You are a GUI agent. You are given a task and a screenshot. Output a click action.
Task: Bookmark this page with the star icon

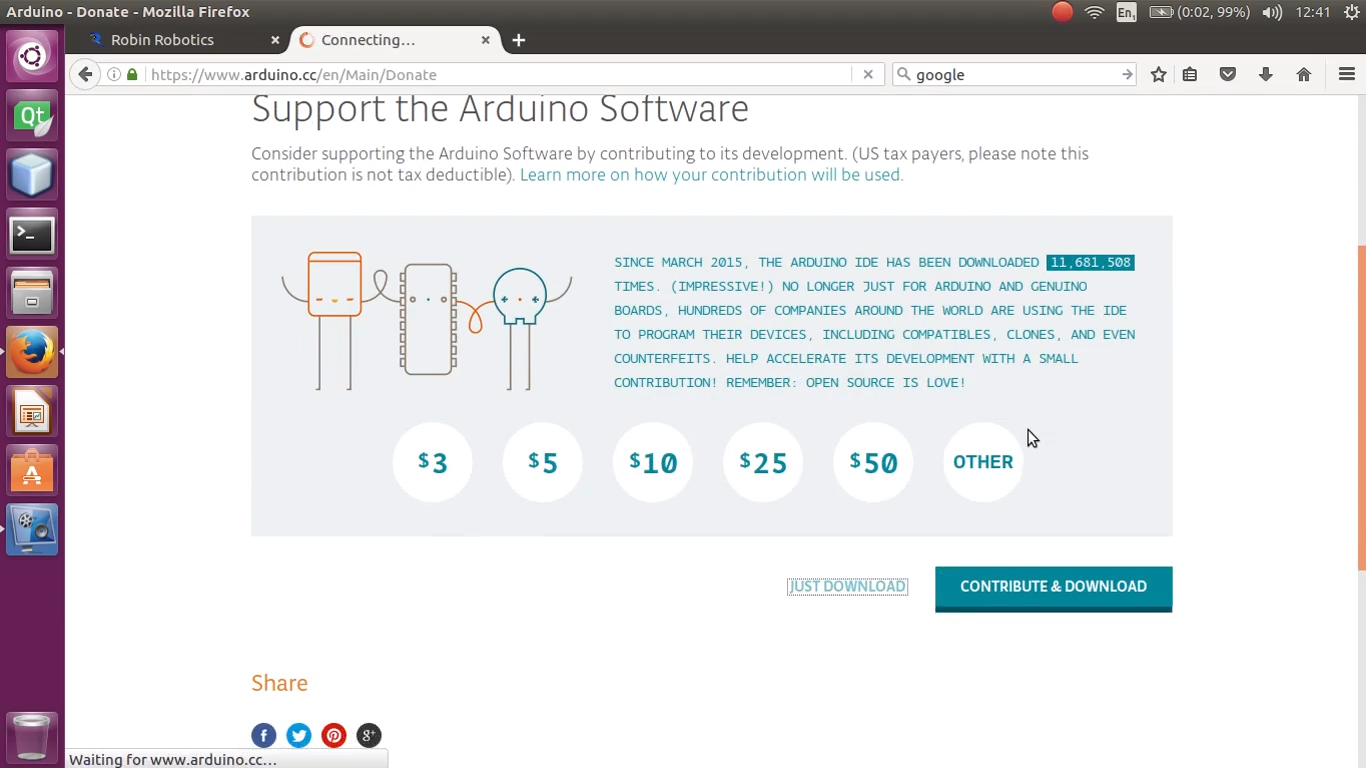[x=1158, y=74]
